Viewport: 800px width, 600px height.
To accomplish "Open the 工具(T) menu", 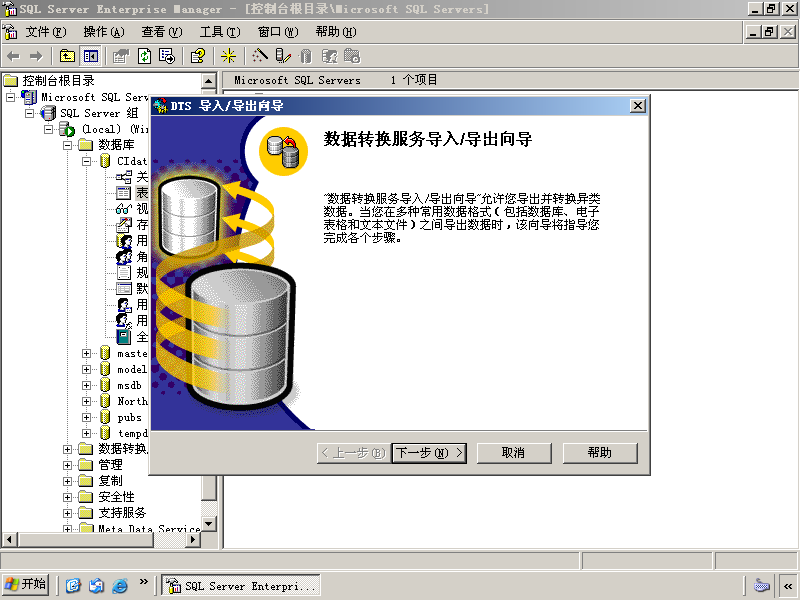I will pyautogui.click(x=220, y=32).
